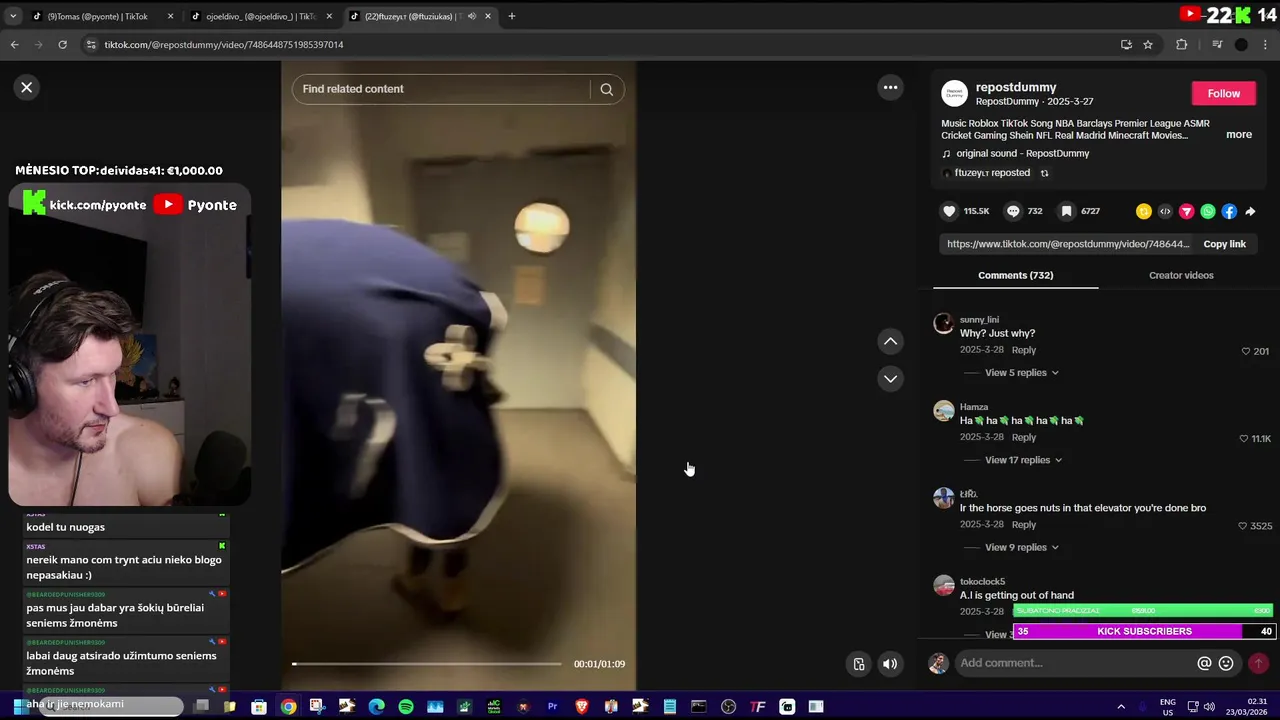Close the ftuzeyLT browser tab
The height and width of the screenshot is (720, 1280).
point(488,16)
